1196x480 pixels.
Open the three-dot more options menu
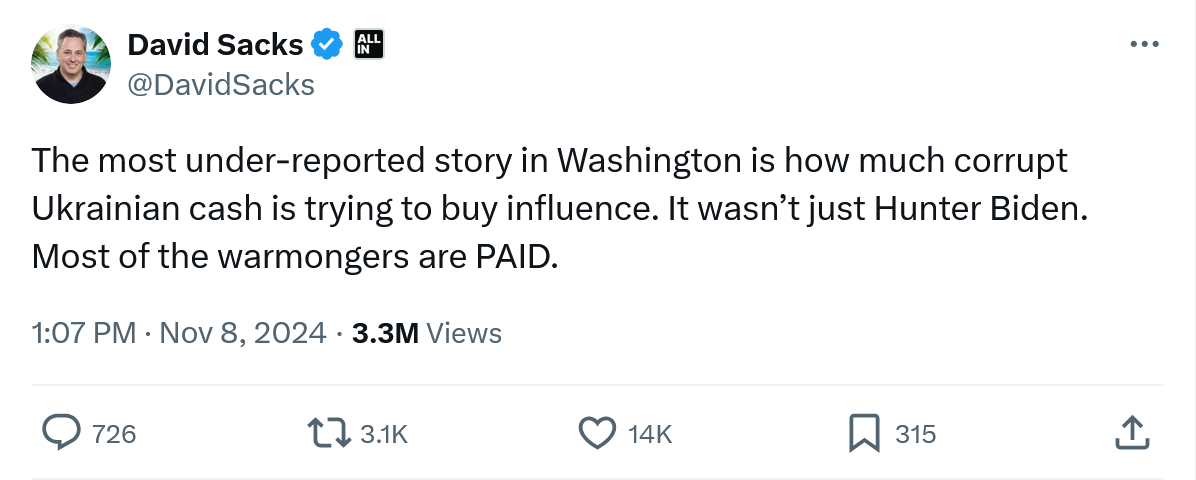pyautogui.click(x=1143, y=45)
